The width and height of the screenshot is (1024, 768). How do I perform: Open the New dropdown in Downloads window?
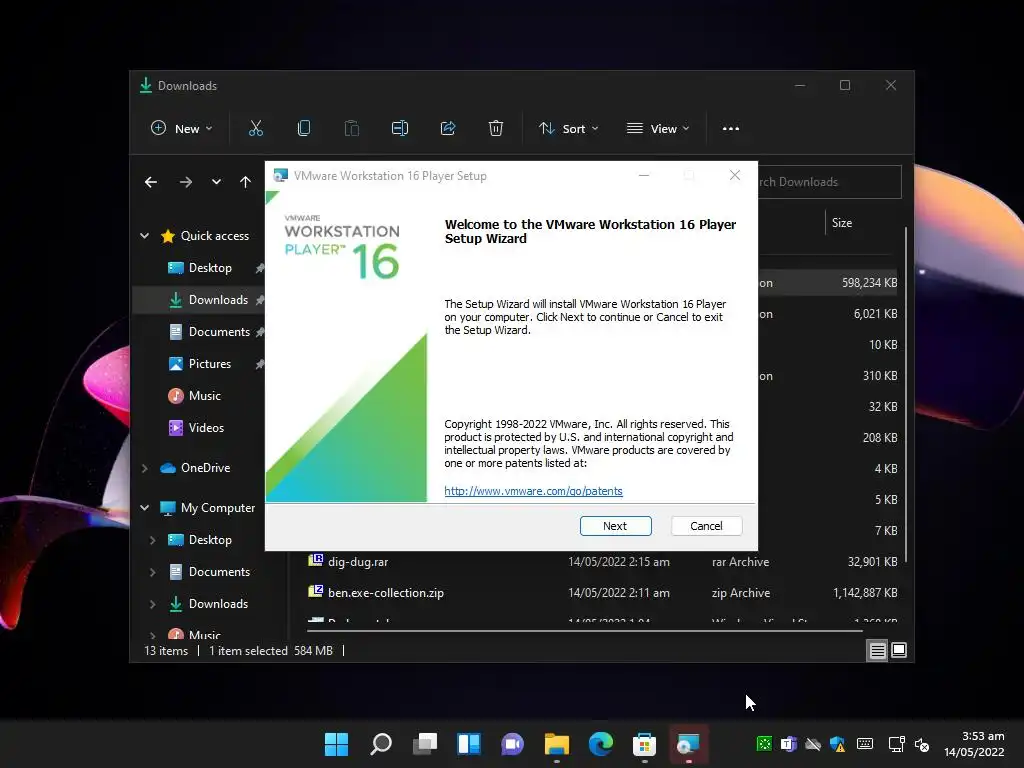182,129
